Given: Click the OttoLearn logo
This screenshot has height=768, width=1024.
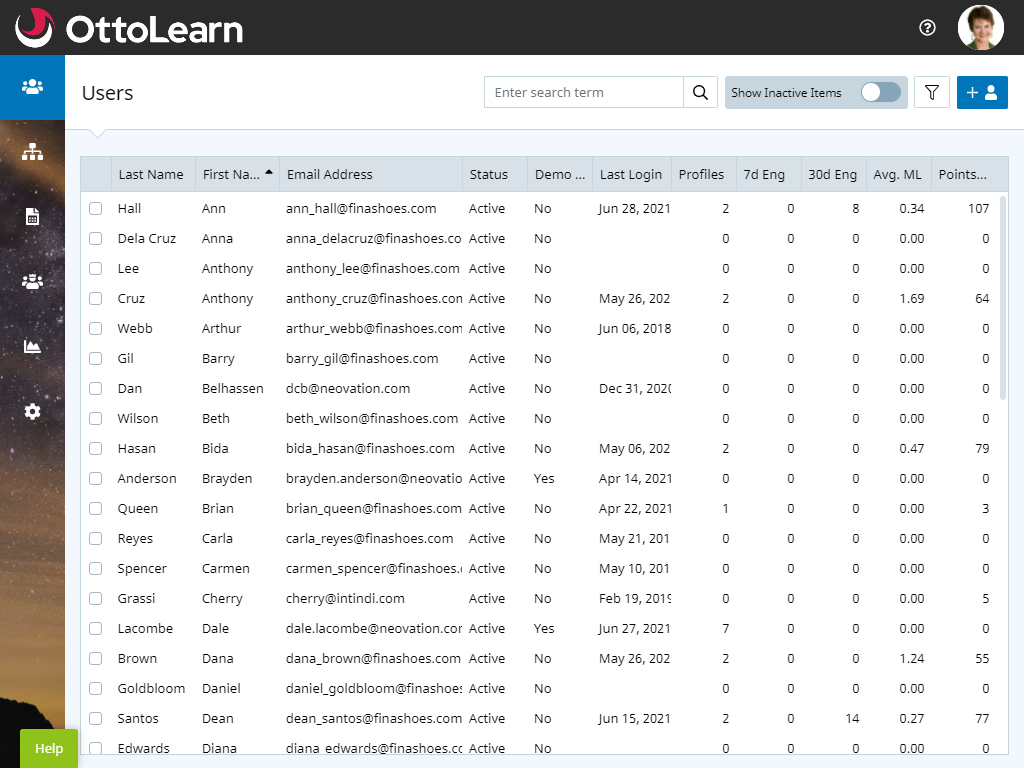Looking at the screenshot, I should [x=129, y=28].
